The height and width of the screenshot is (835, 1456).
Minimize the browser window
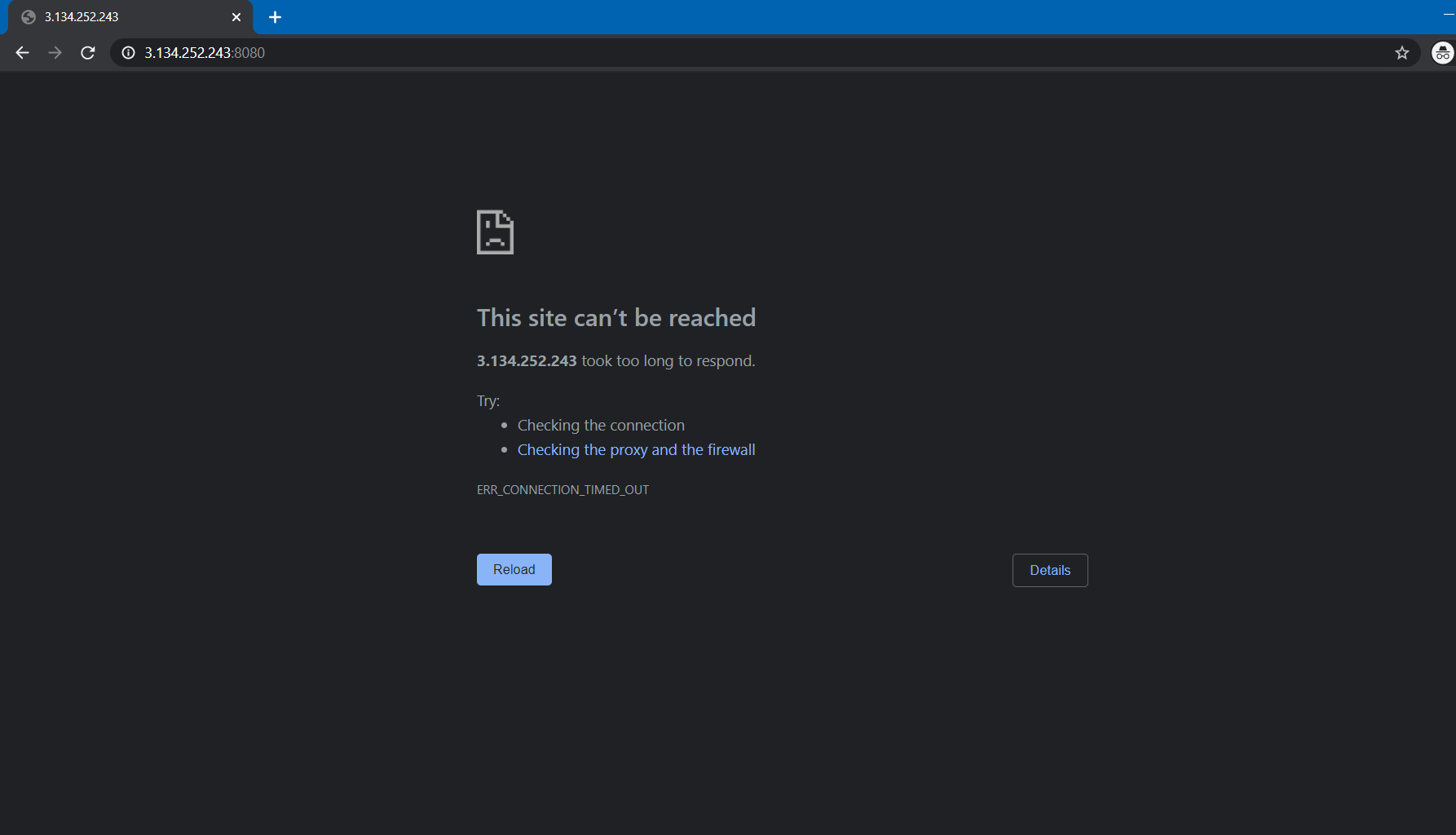[1448, 15]
